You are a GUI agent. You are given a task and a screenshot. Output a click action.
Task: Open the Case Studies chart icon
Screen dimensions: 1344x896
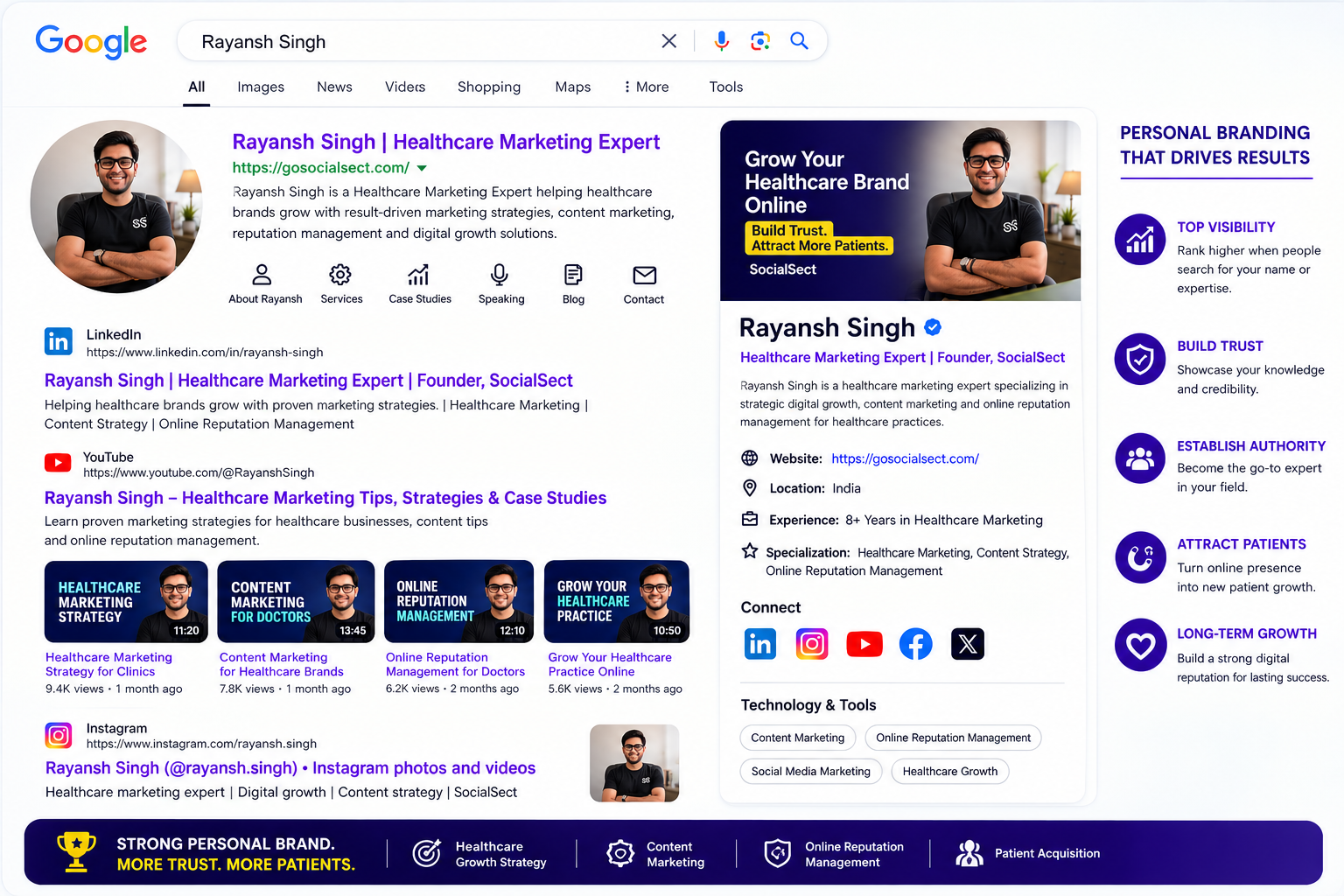point(418,275)
